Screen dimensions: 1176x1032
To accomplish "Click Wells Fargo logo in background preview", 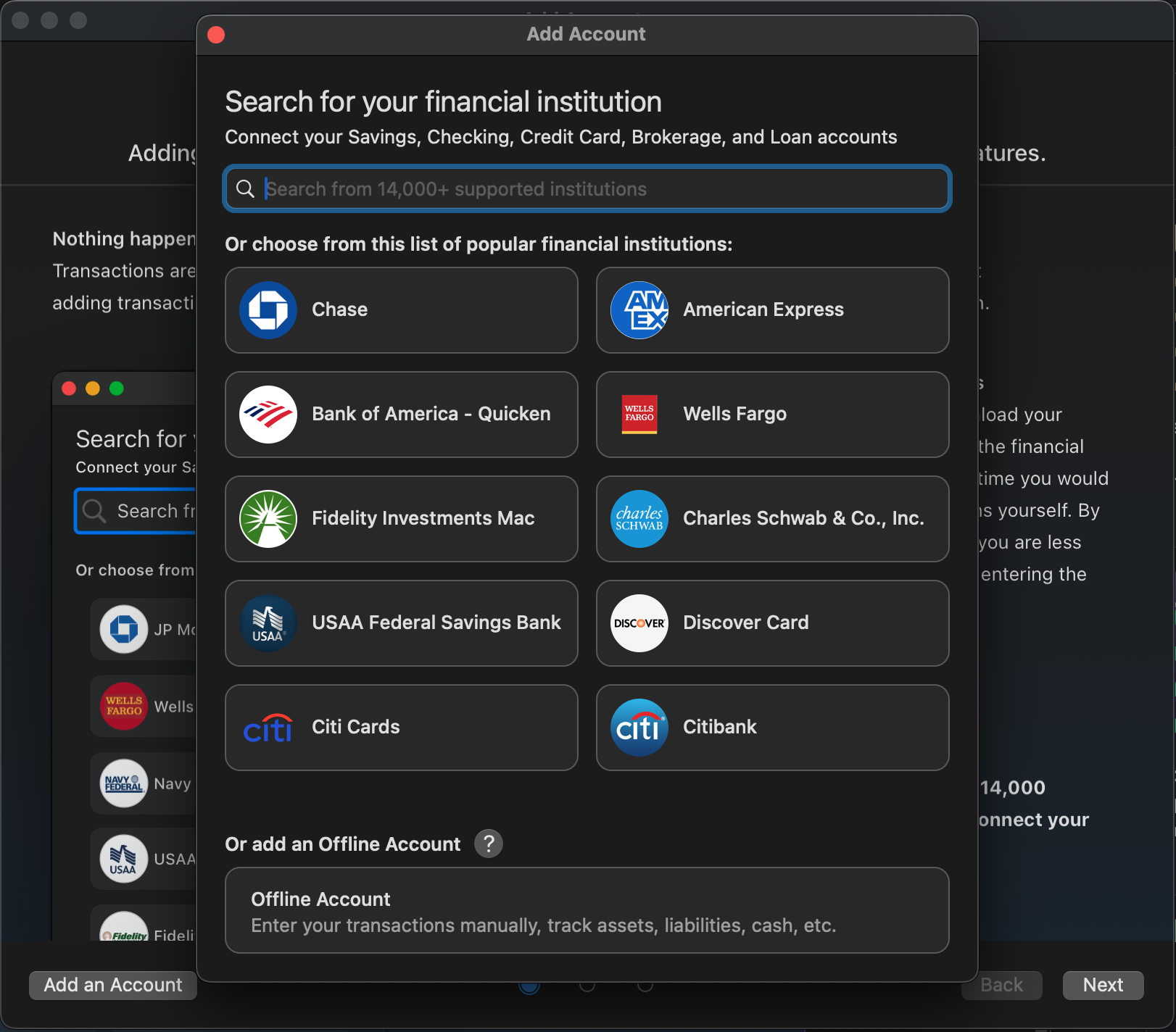I will [124, 707].
